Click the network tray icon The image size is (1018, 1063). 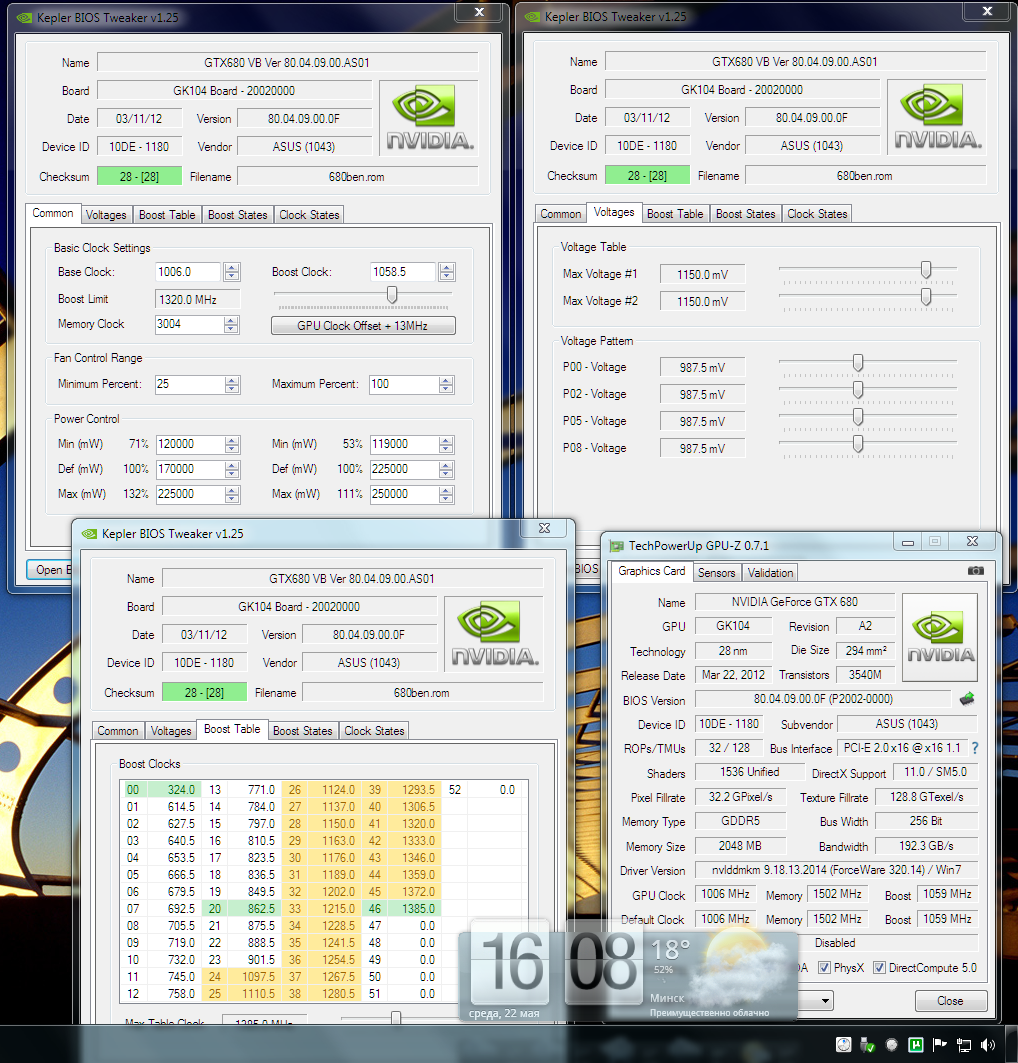tap(963, 1045)
